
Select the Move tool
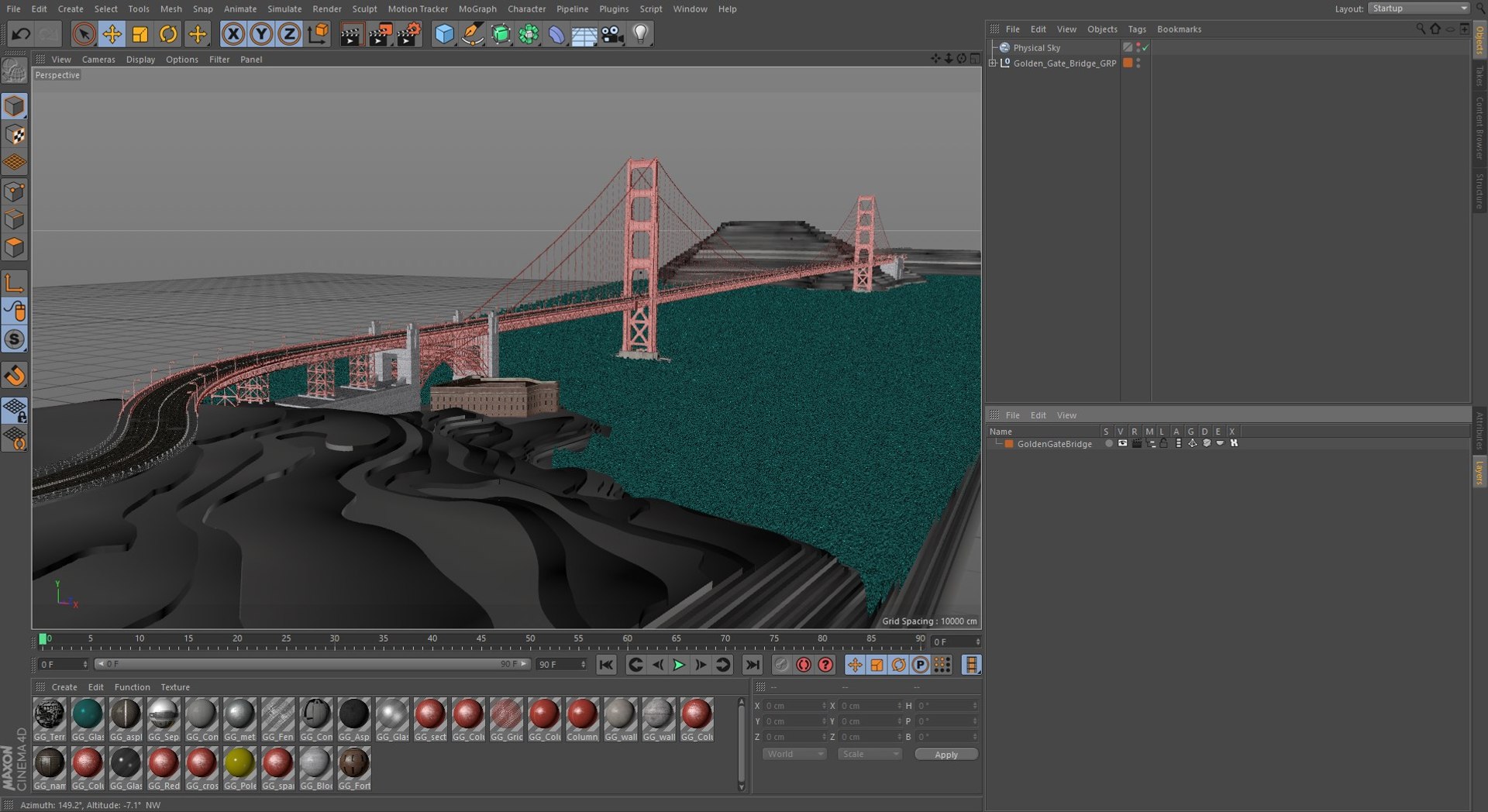(112, 34)
